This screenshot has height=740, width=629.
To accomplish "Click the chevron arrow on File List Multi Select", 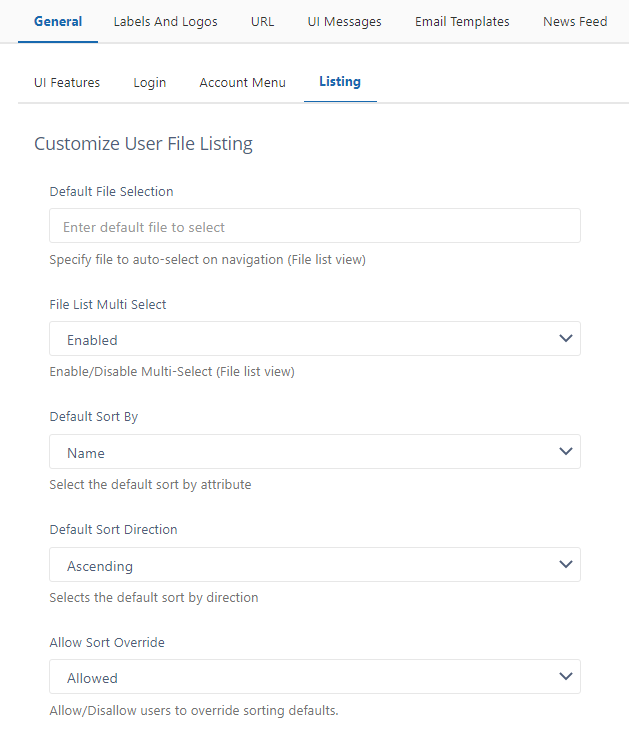I will [x=566, y=339].
